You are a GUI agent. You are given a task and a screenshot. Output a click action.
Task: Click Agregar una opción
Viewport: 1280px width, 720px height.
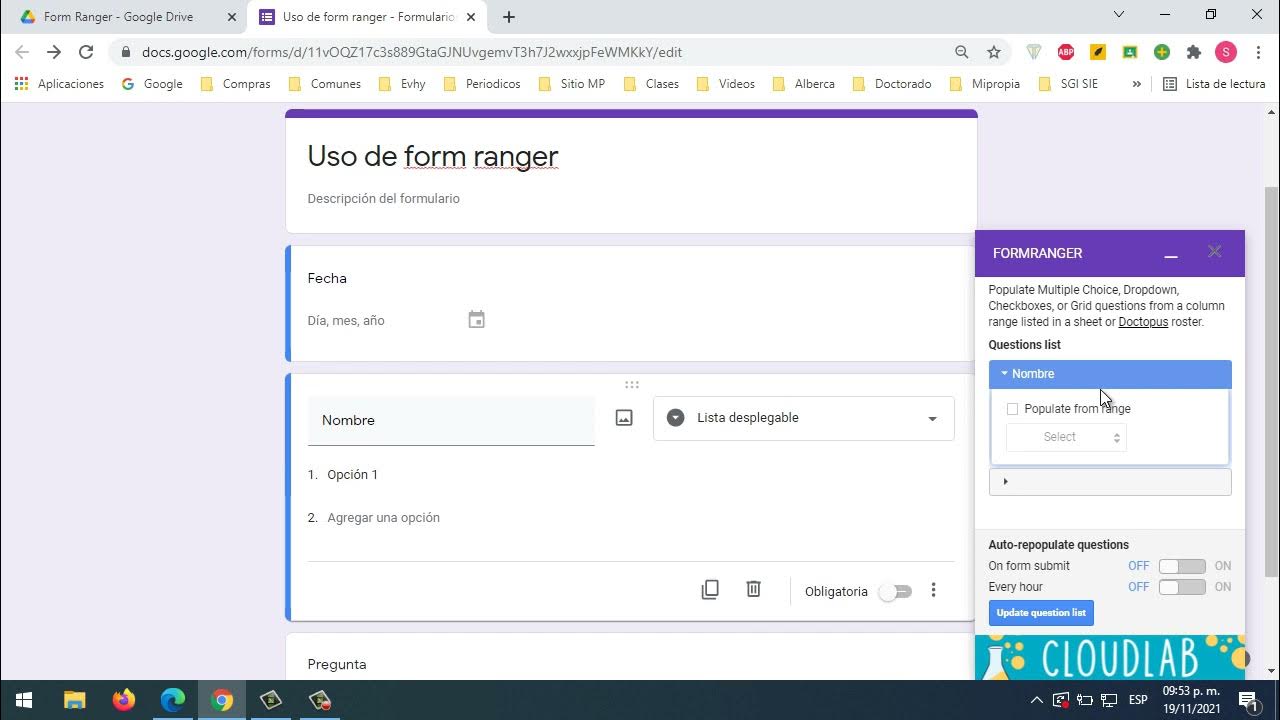point(384,518)
